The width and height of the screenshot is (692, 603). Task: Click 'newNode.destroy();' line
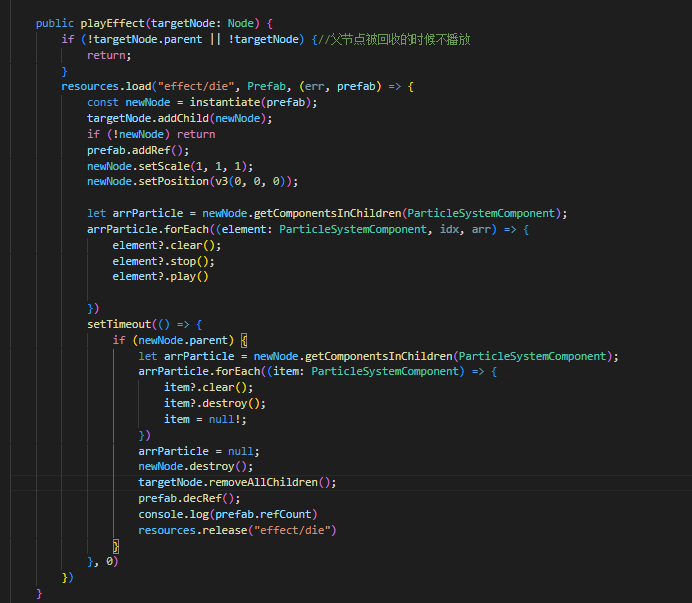tap(196, 466)
